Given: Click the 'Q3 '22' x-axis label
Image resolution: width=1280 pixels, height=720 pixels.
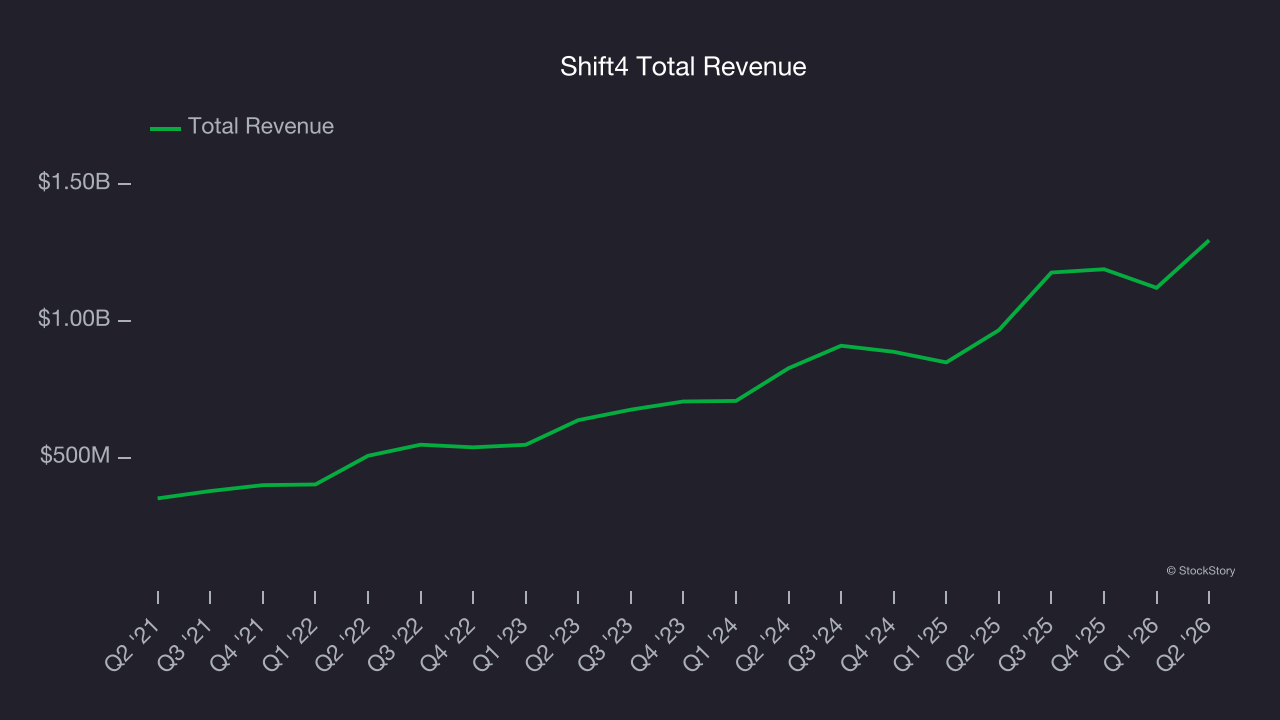Looking at the screenshot, I should tap(397, 643).
